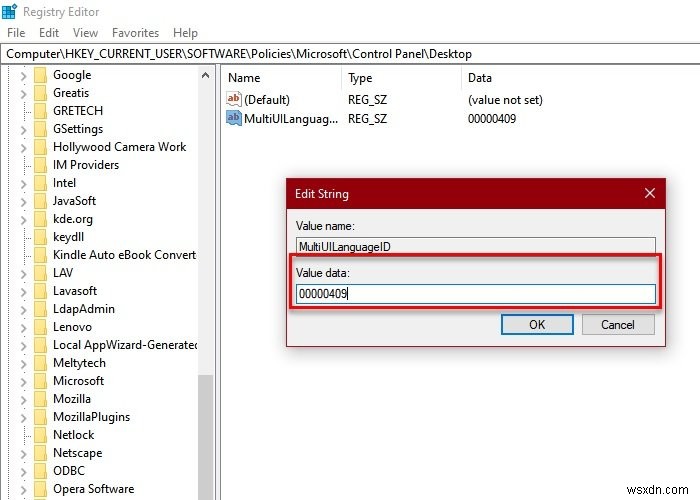Click the Opera Software folder icon
Image resolution: width=700 pixels, height=500 pixels.
click(40, 489)
